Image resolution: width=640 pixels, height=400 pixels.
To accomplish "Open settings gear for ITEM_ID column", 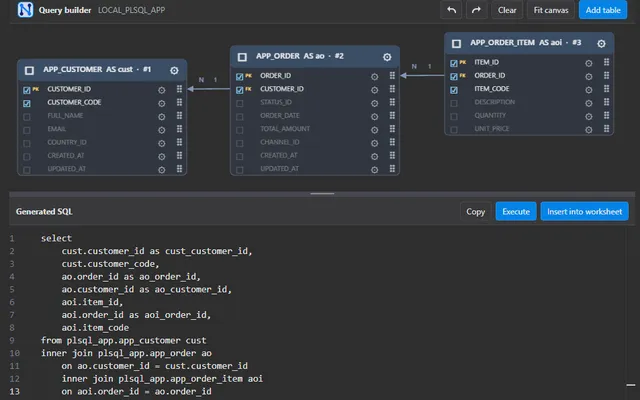I will [x=589, y=63].
